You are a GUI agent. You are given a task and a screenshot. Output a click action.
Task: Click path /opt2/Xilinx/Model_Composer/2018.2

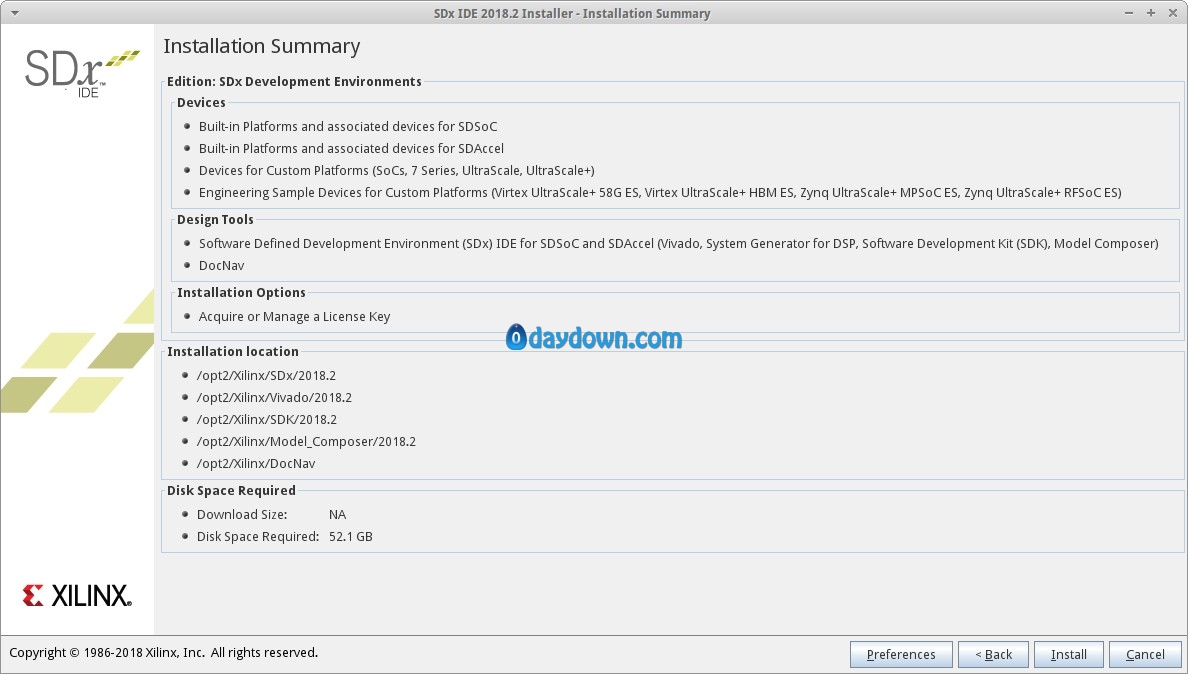306,441
